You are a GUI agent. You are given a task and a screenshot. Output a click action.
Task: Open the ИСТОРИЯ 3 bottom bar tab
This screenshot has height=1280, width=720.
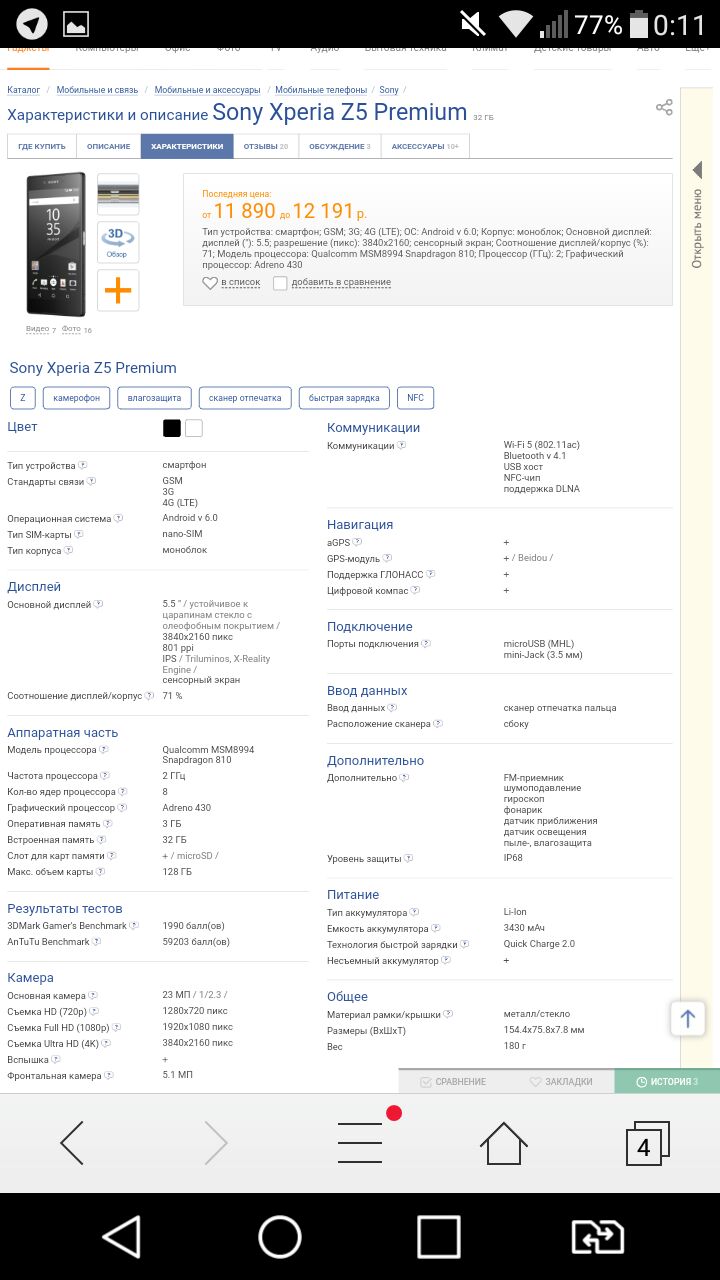click(x=667, y=1081)
